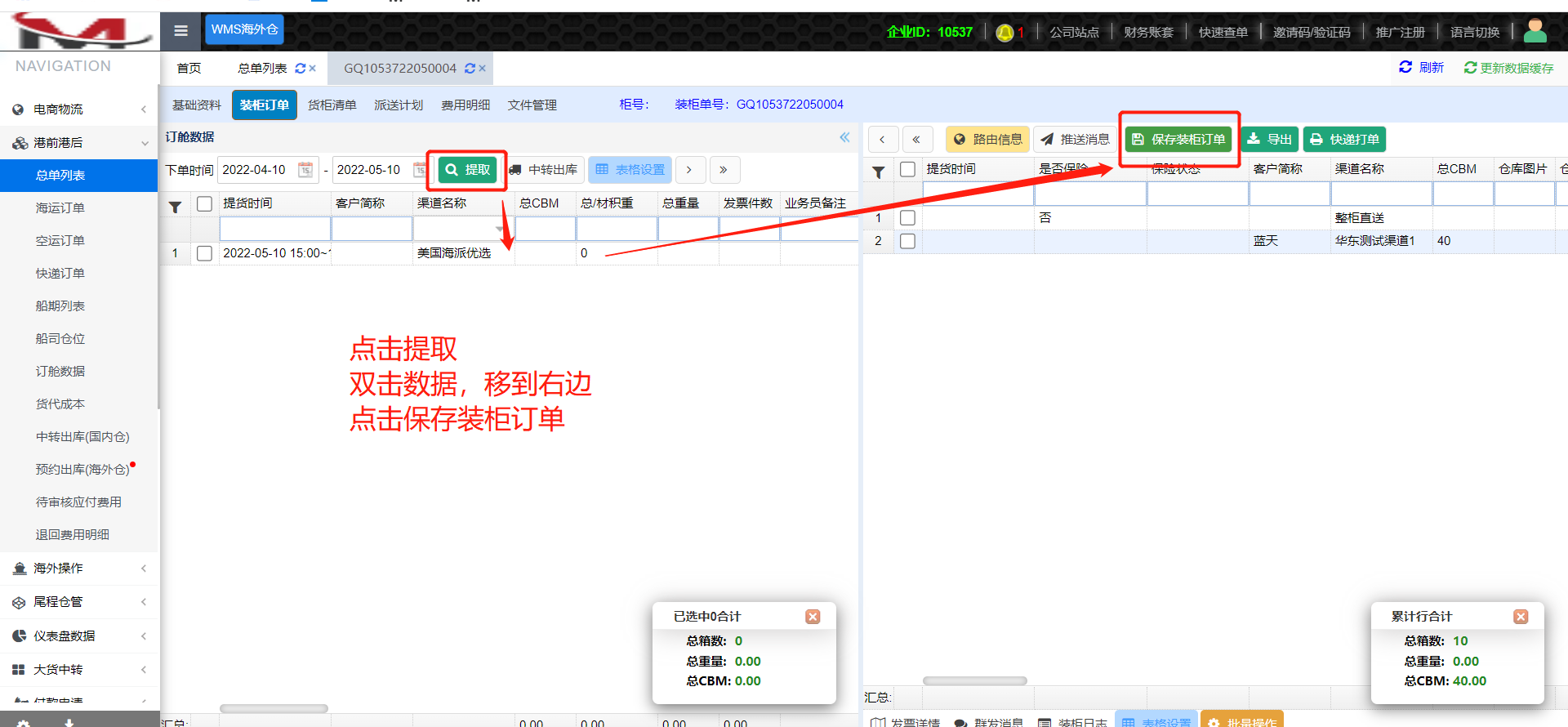Click the green 提取 search button
1568x727 pixels.
468,170
